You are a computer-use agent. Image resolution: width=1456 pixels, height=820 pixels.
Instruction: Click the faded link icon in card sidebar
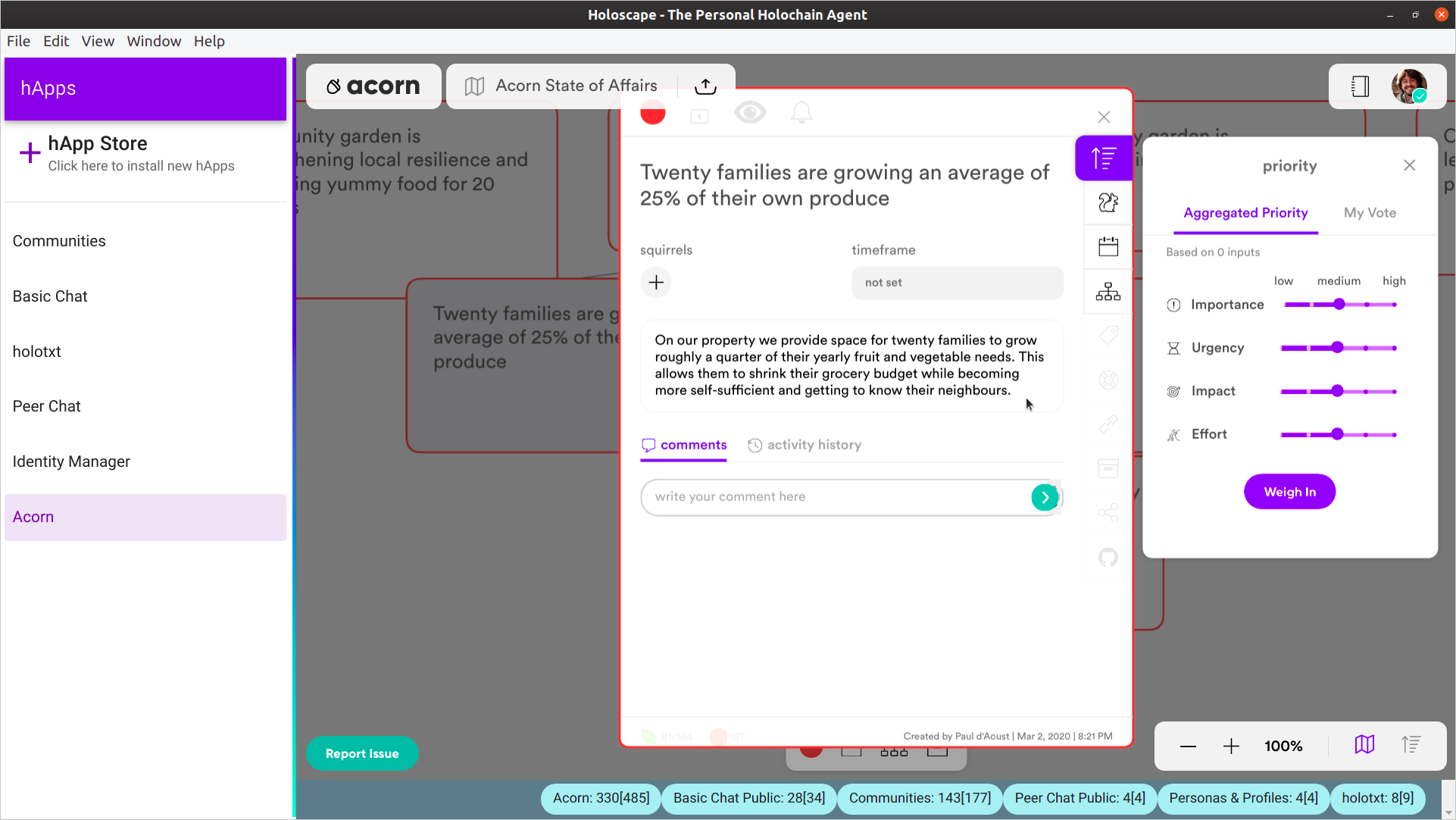tap(1108, 424)
